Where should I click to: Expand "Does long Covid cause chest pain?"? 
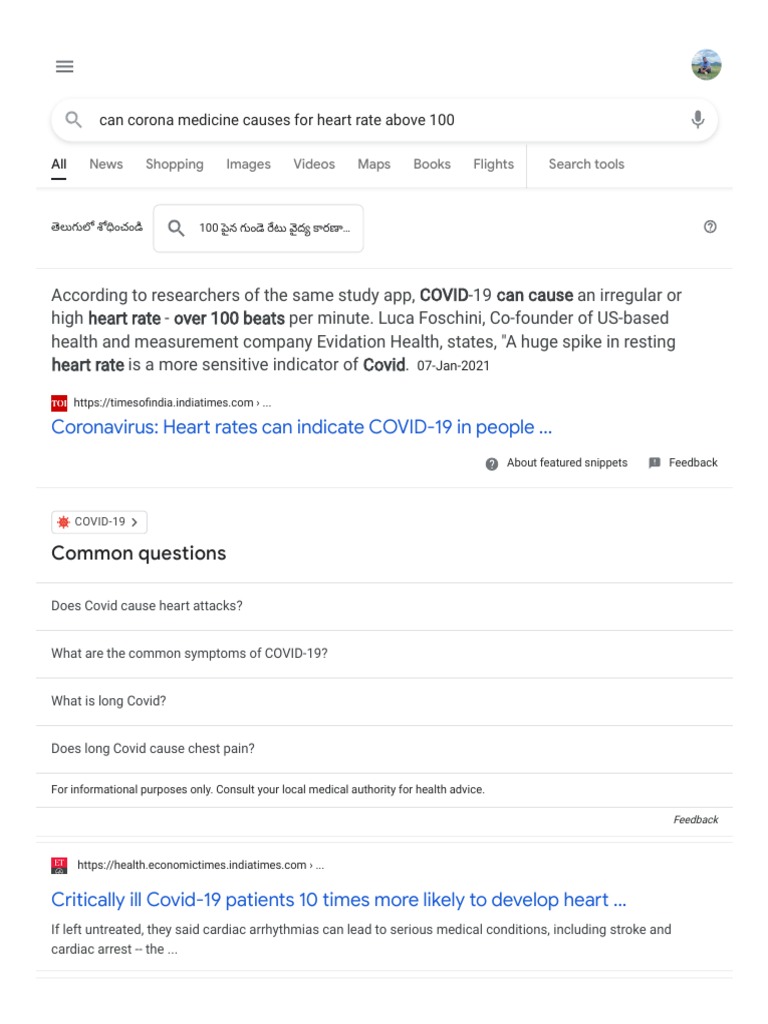pos(153,749)
